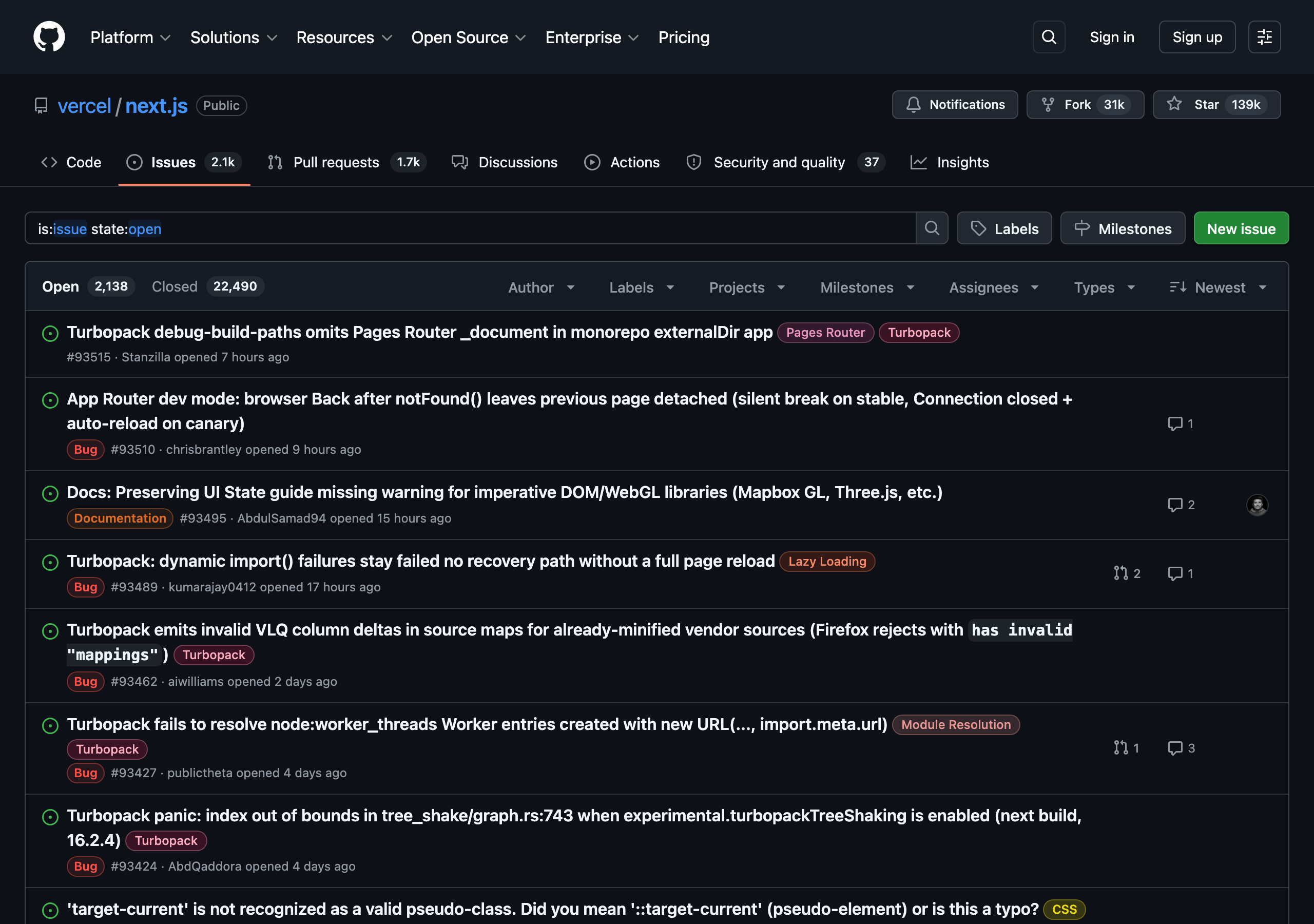Open the assignee avatar on issue #93495
This screenshot has height=924, width=1314.
pyautogui.click(x=1257, y=505)
